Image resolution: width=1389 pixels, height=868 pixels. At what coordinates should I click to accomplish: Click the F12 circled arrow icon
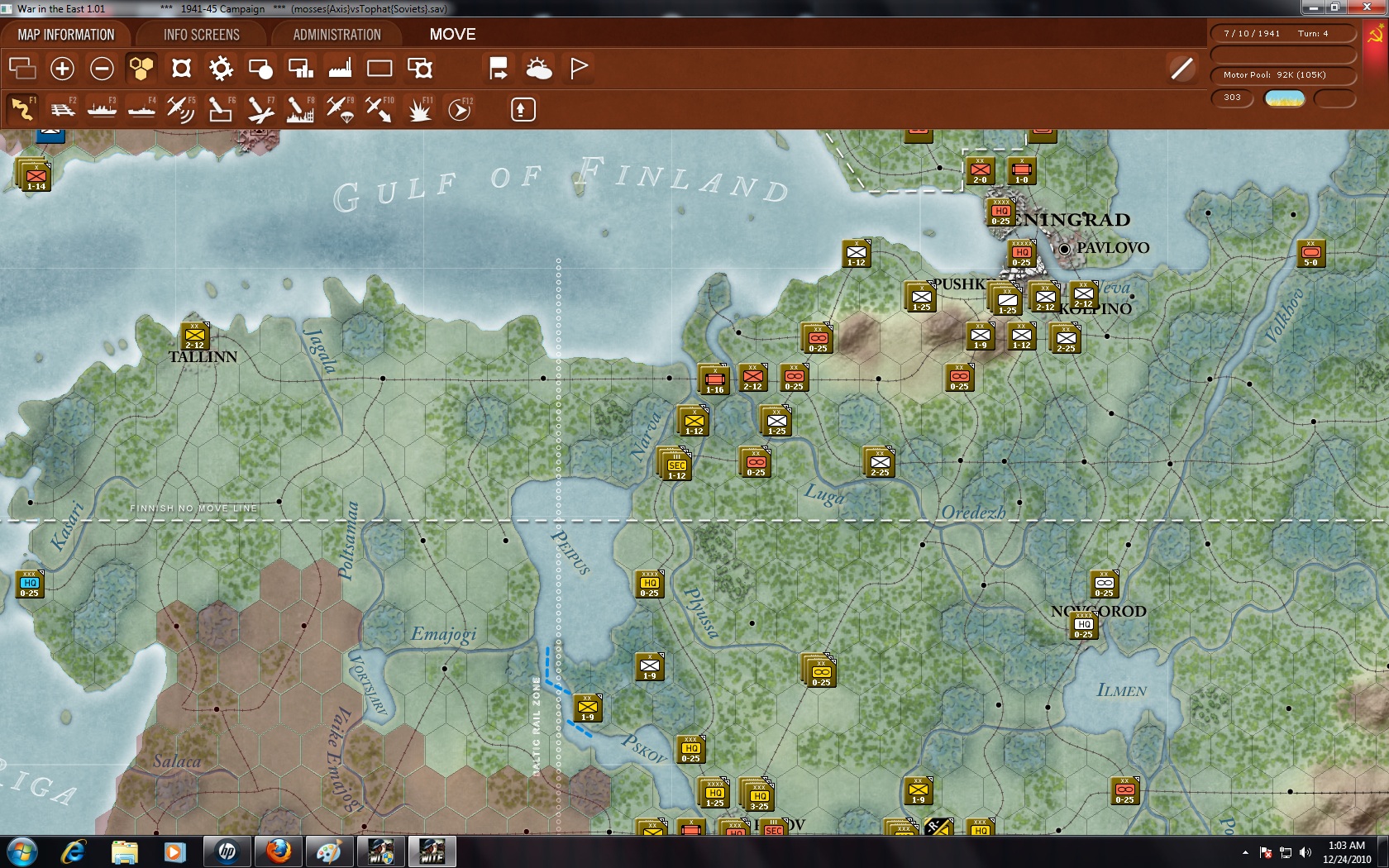click(x=460, y=109)
